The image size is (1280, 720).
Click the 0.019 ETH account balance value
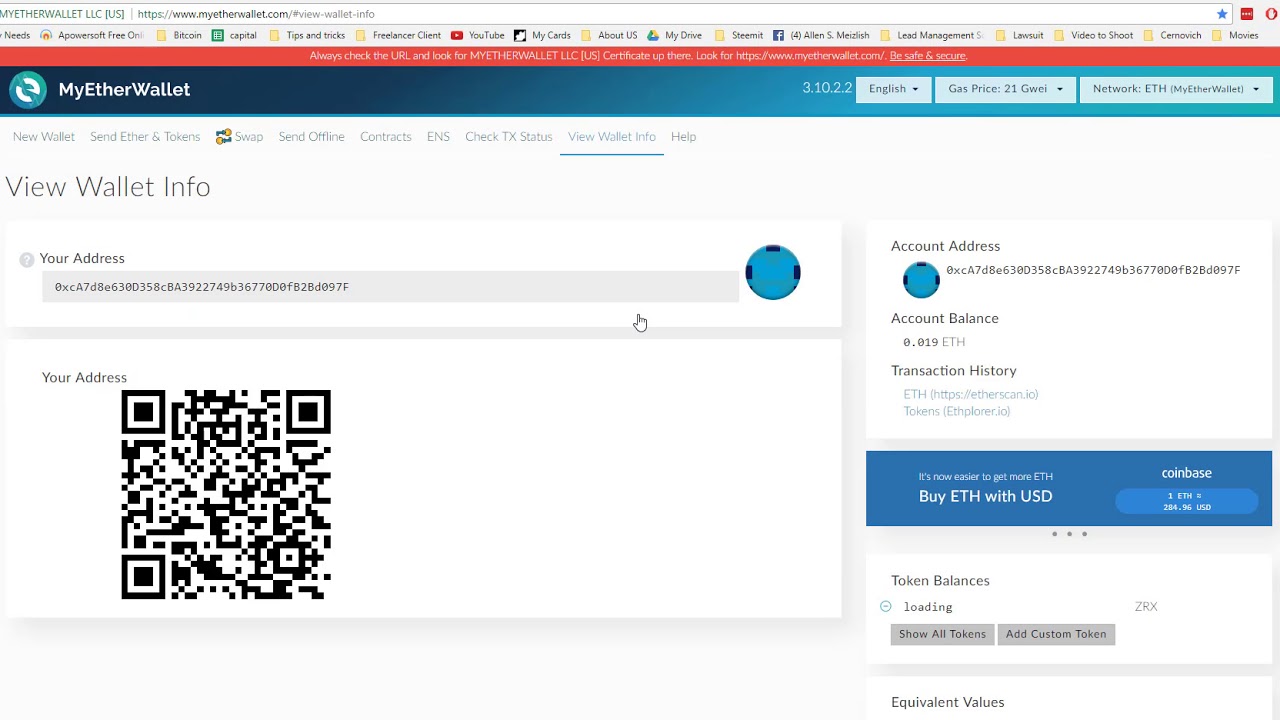934,342
